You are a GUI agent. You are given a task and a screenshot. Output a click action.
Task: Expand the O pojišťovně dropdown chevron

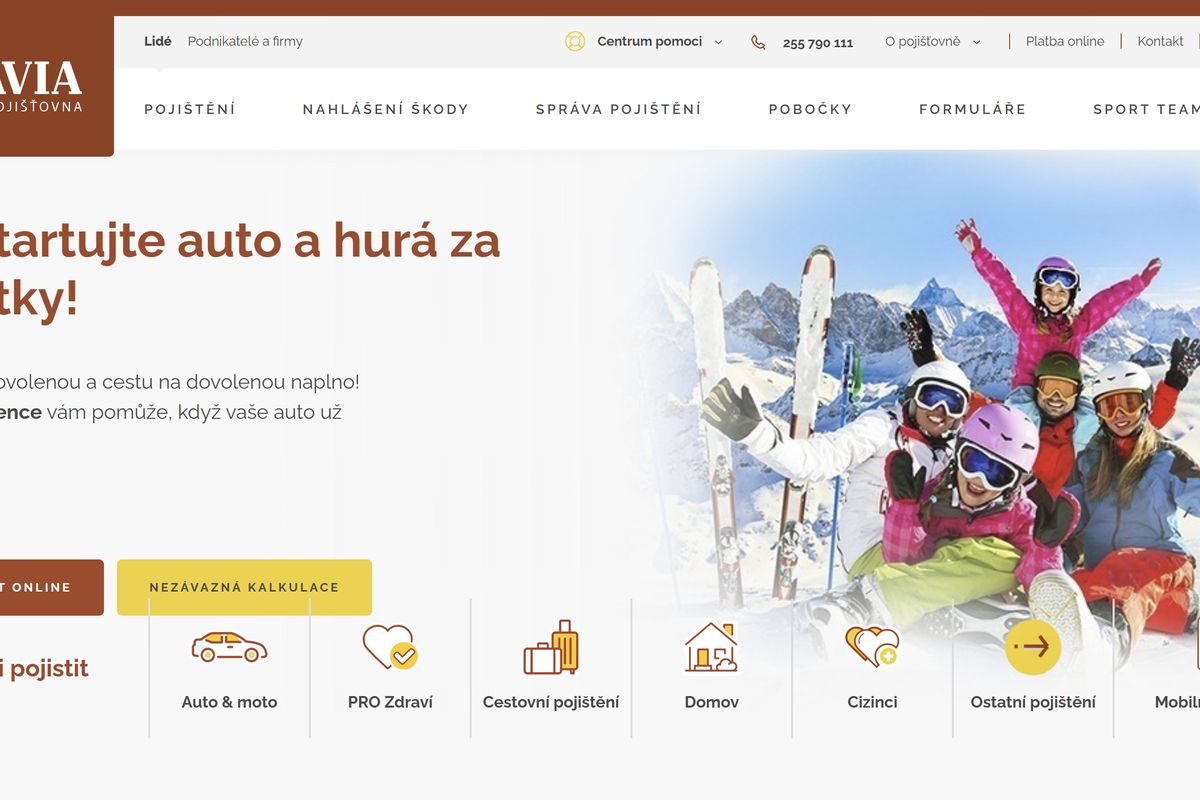(976, 43)
